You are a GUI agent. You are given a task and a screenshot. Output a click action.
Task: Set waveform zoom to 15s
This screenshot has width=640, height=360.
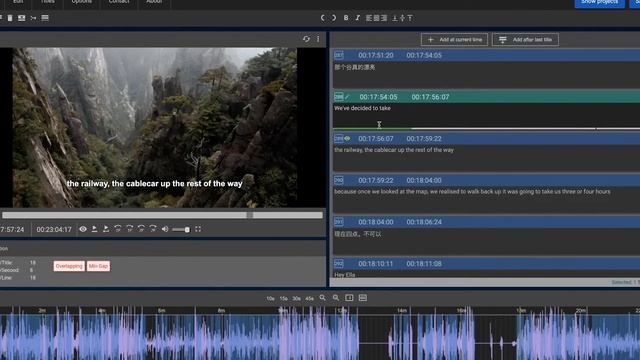pyautogui.click(x=283, y=298)
